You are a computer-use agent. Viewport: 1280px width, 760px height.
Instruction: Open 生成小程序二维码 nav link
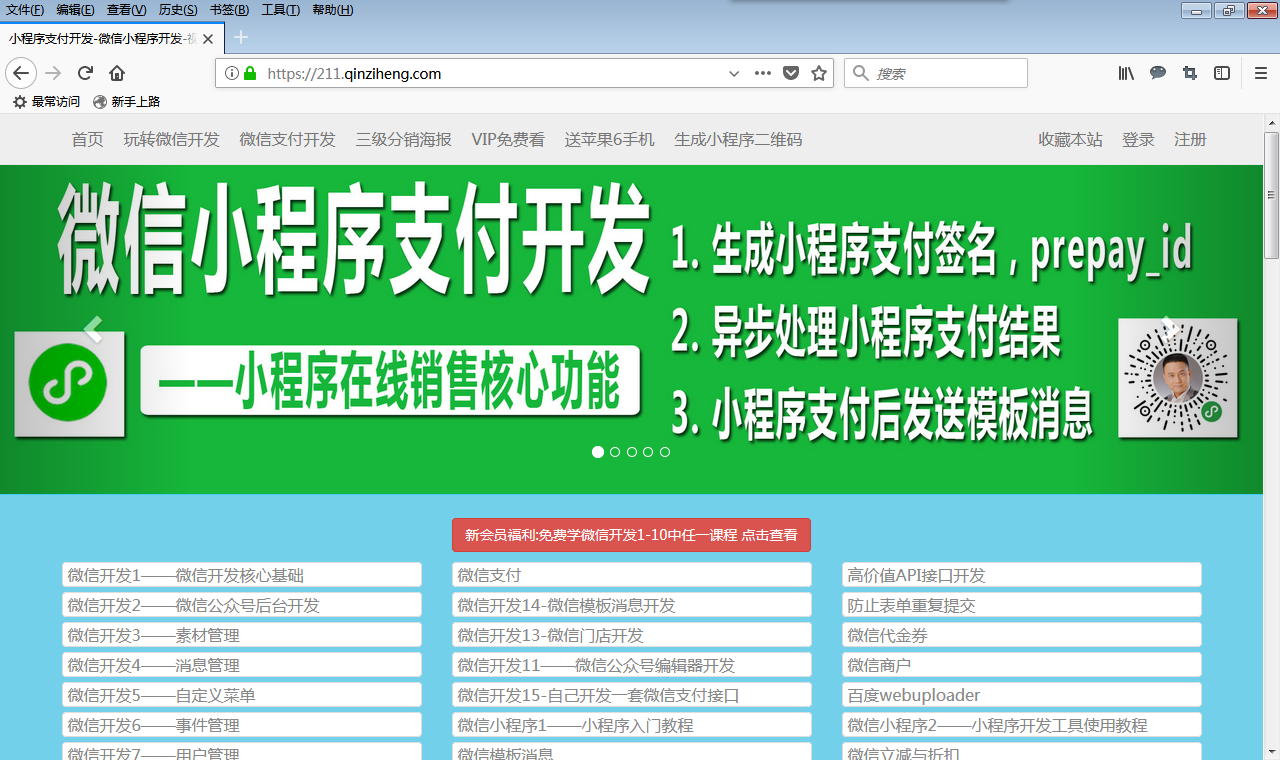[x=738, y=140]
